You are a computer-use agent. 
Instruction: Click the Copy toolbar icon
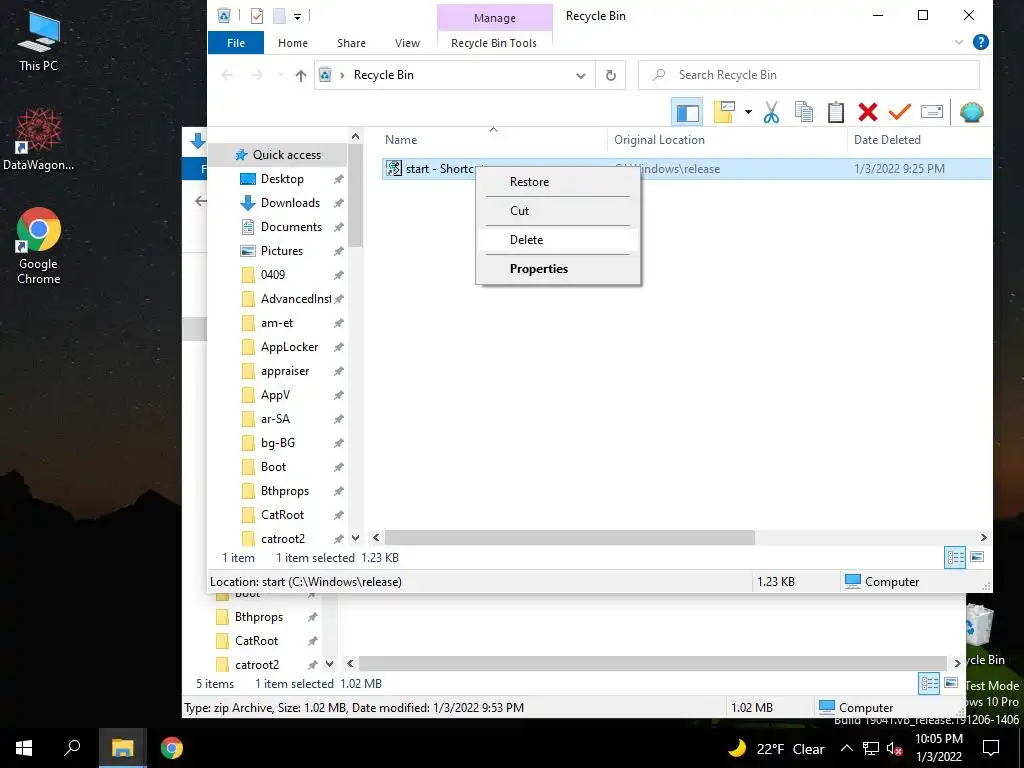(x=803, y=112)
